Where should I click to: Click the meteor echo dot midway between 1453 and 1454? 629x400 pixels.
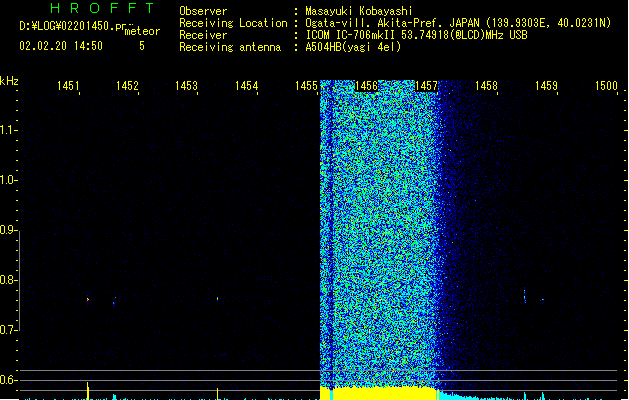pyautogui.click(x=217, y=298)
